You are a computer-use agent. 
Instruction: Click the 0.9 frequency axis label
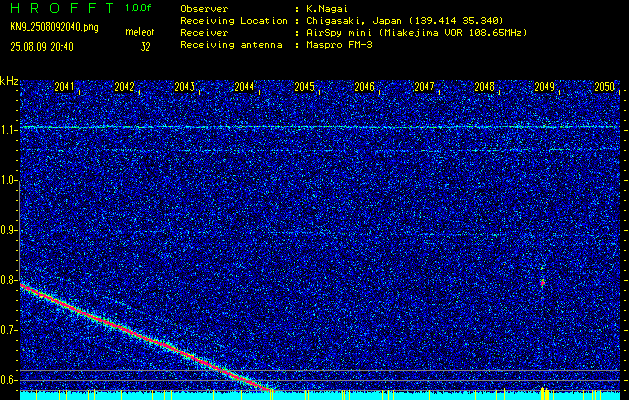8,230
